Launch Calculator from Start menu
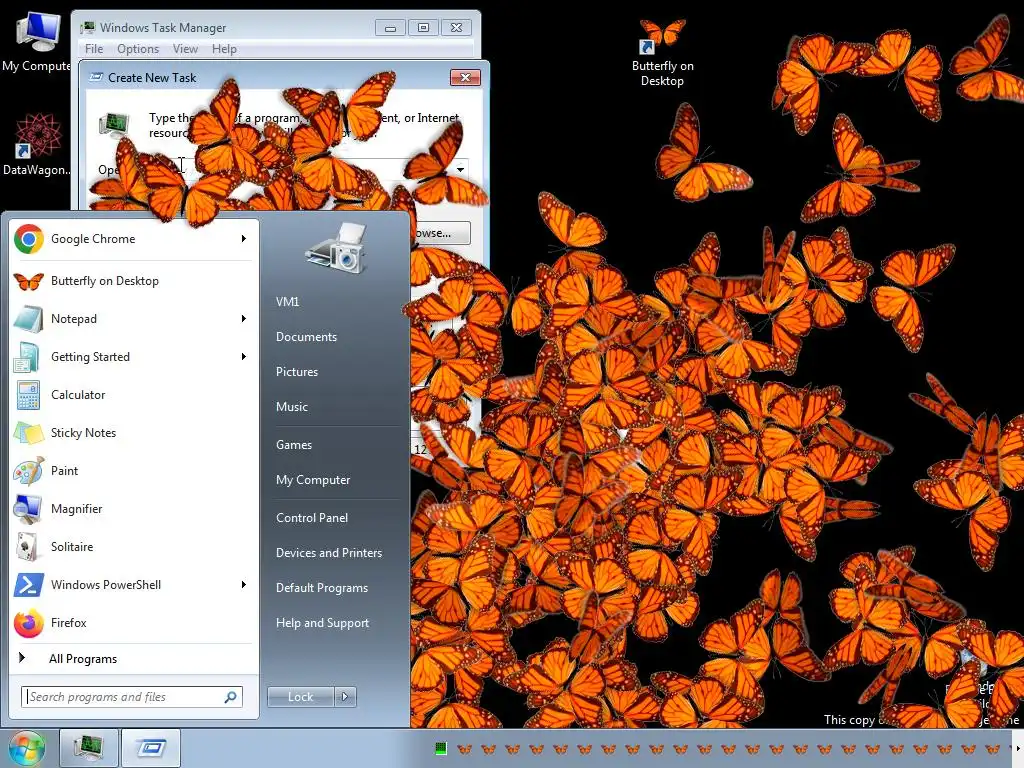1024x768 pixels. 132,395
